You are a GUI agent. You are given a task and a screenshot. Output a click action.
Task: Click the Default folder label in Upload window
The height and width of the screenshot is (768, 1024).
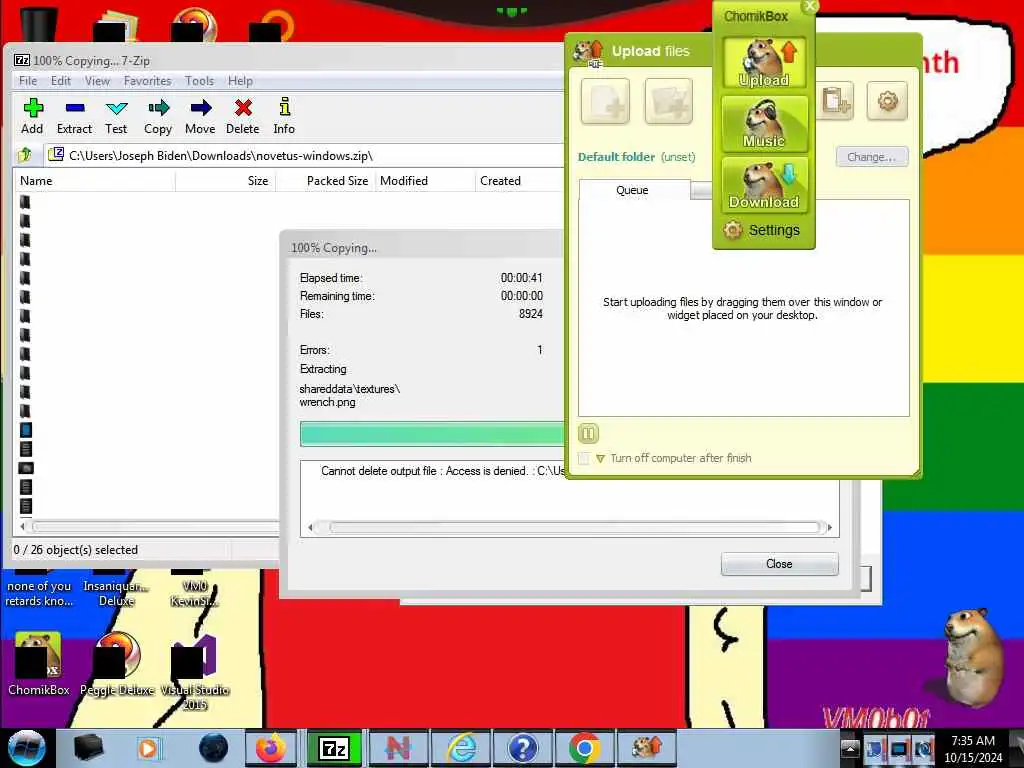616,157
